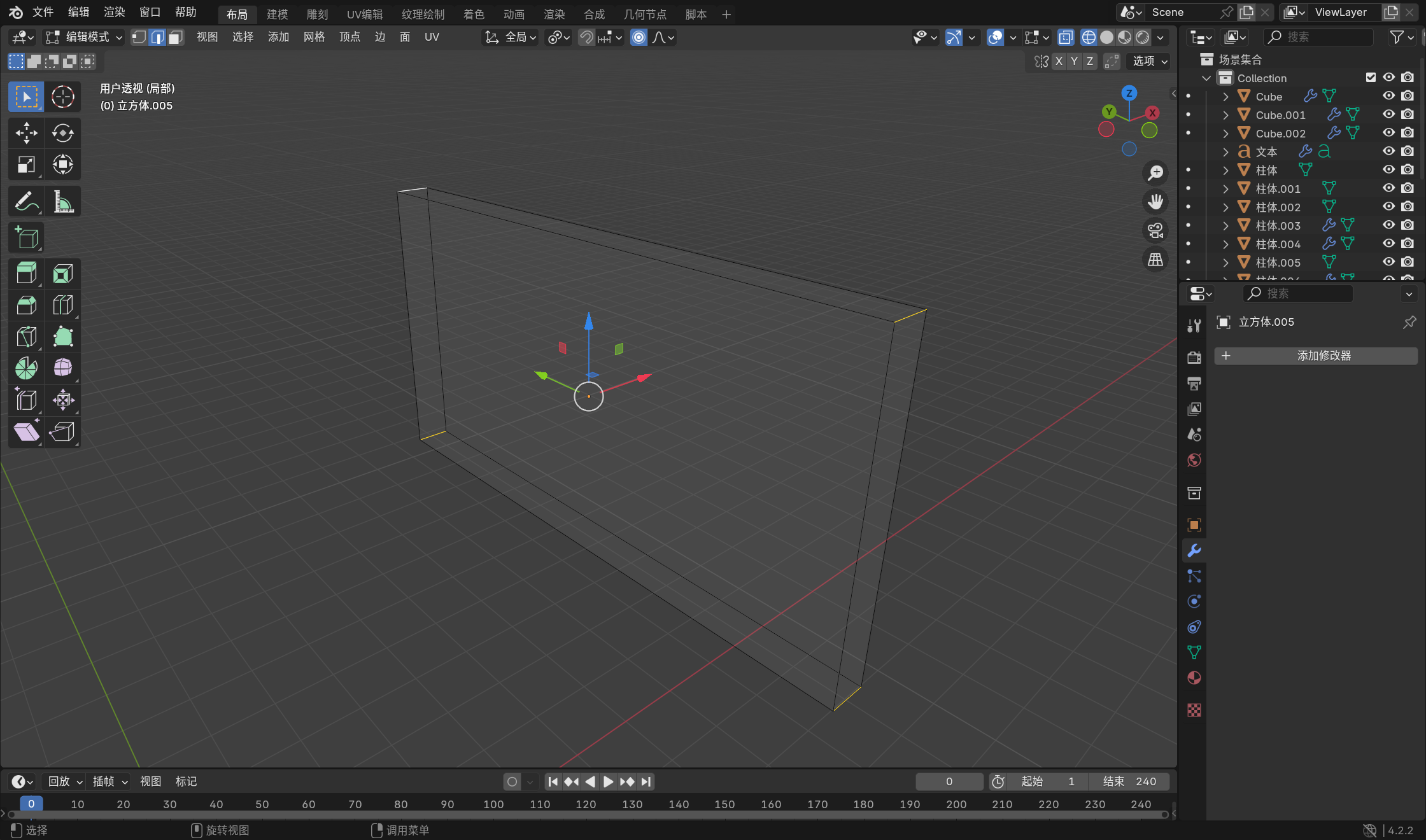Toggle camera view button in viewport

[x=1155, y=230]
